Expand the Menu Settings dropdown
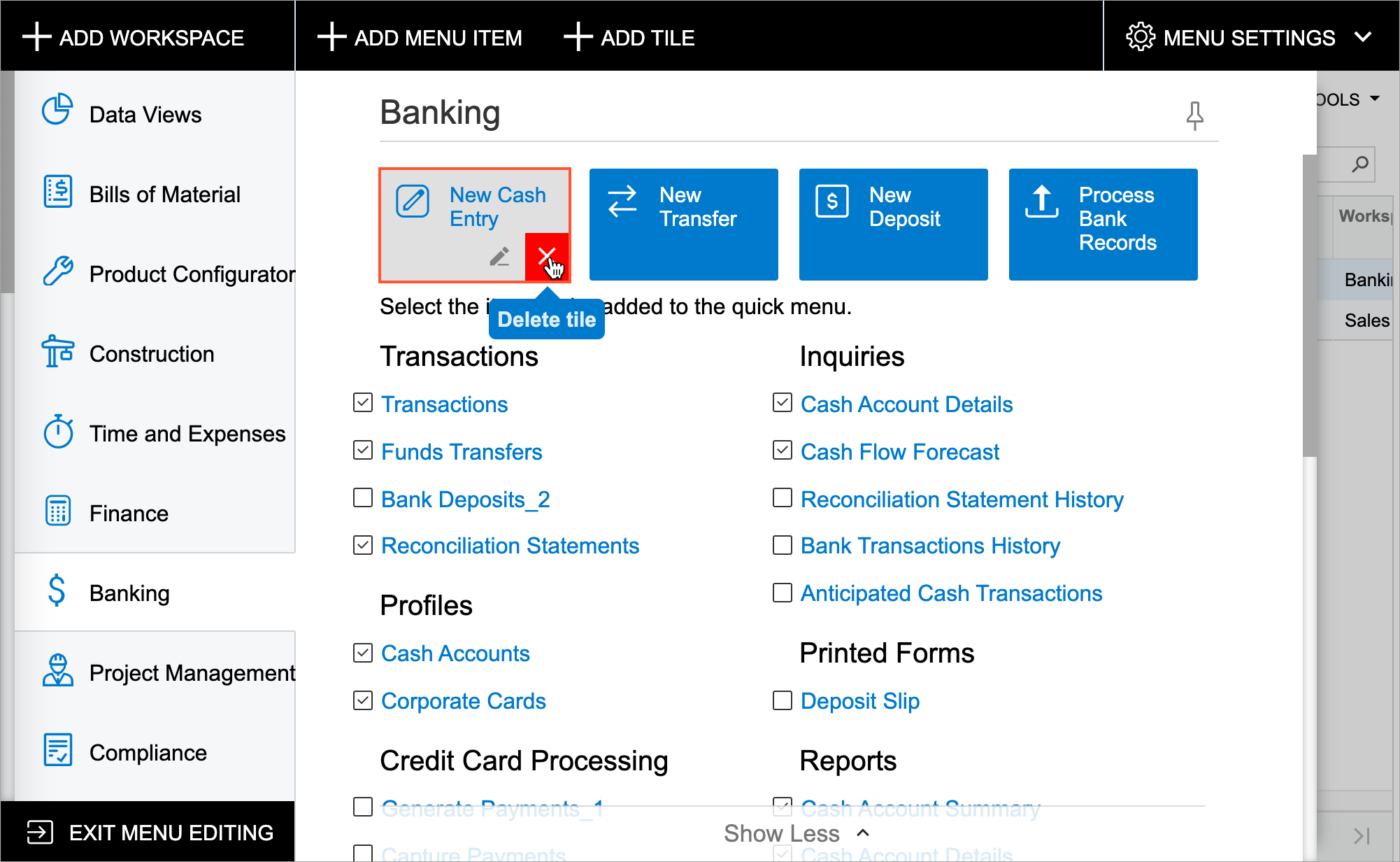Image resolution: width=1400 pixels, height=862 pixels. (1250, 37)
